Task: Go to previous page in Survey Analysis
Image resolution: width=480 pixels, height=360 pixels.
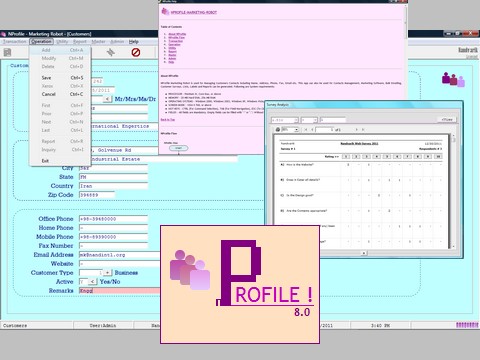Action: tap(312, 129)
